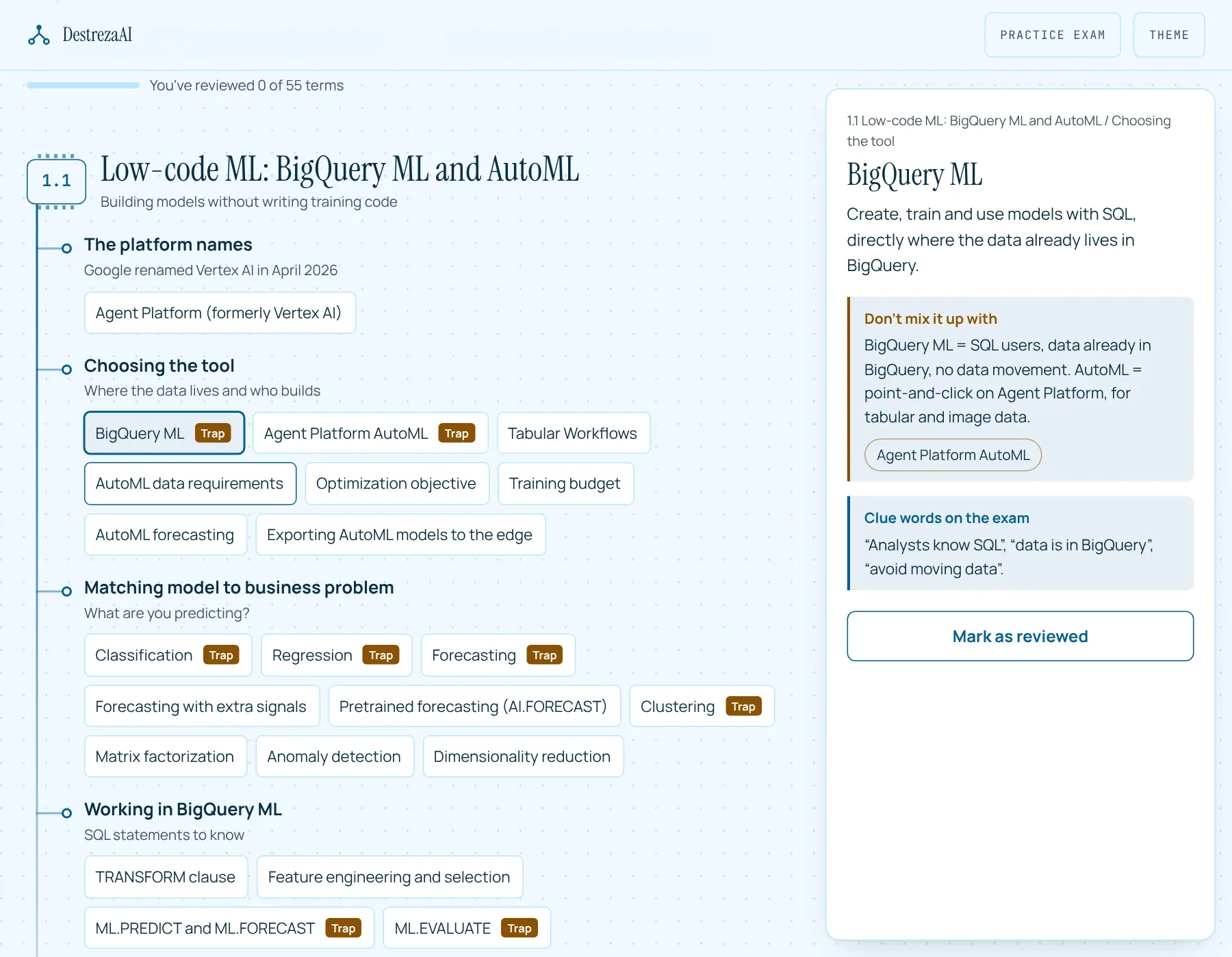Open the Anomaly detection term
The width and height of the screenshot is (1232, 957).
[x=334, y=756]
